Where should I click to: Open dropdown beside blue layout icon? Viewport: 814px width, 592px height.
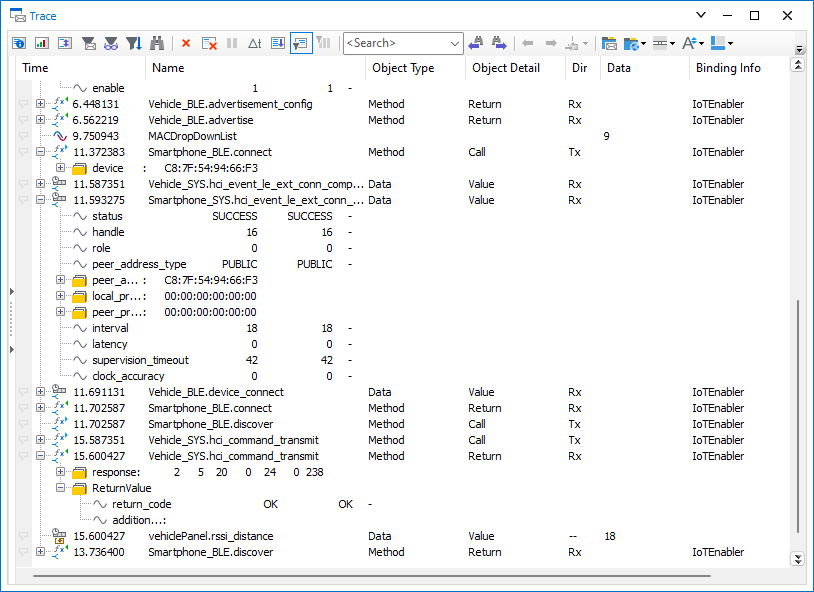tap(730, 44)
